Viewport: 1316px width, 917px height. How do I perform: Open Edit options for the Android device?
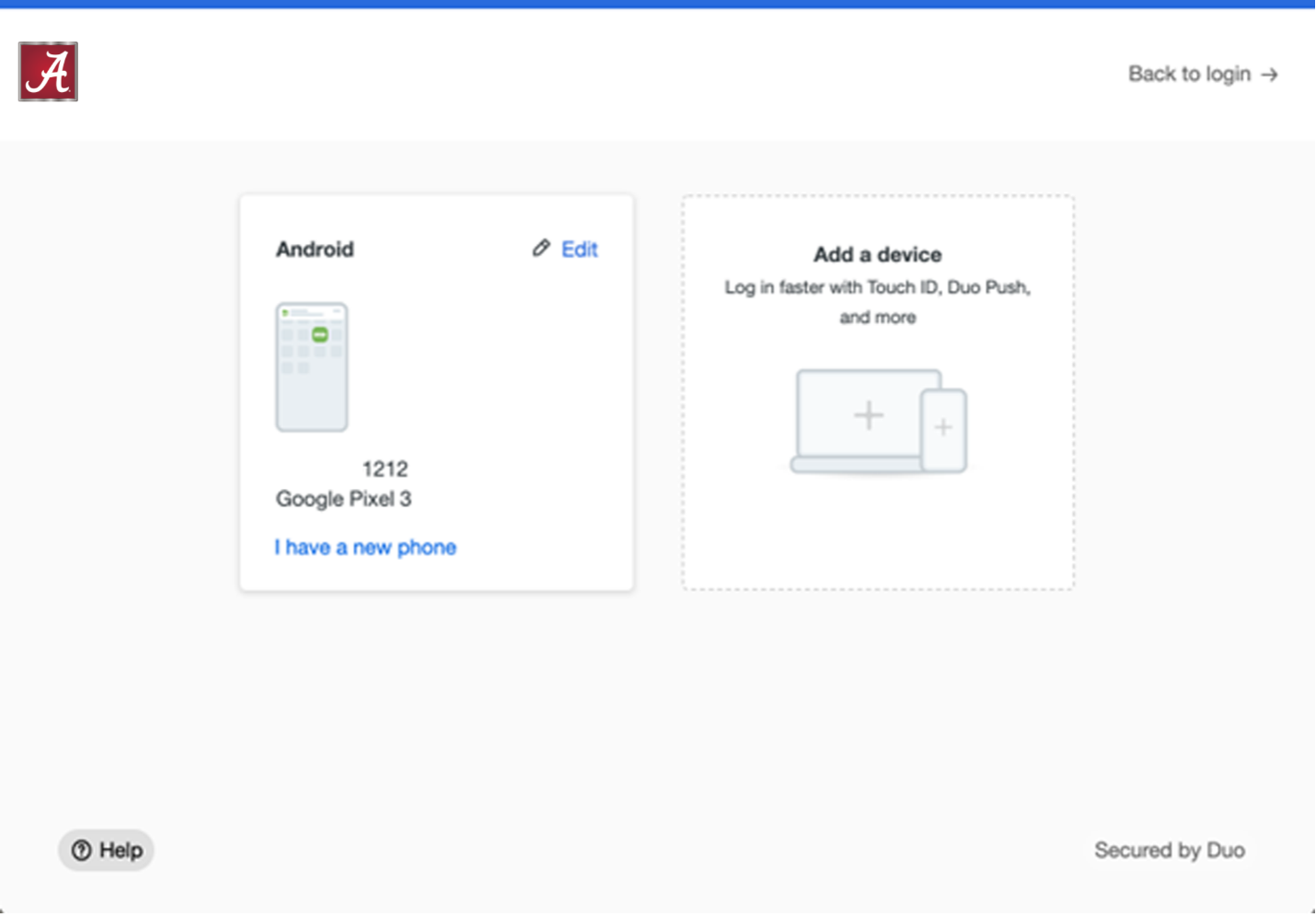coord(579,249)
